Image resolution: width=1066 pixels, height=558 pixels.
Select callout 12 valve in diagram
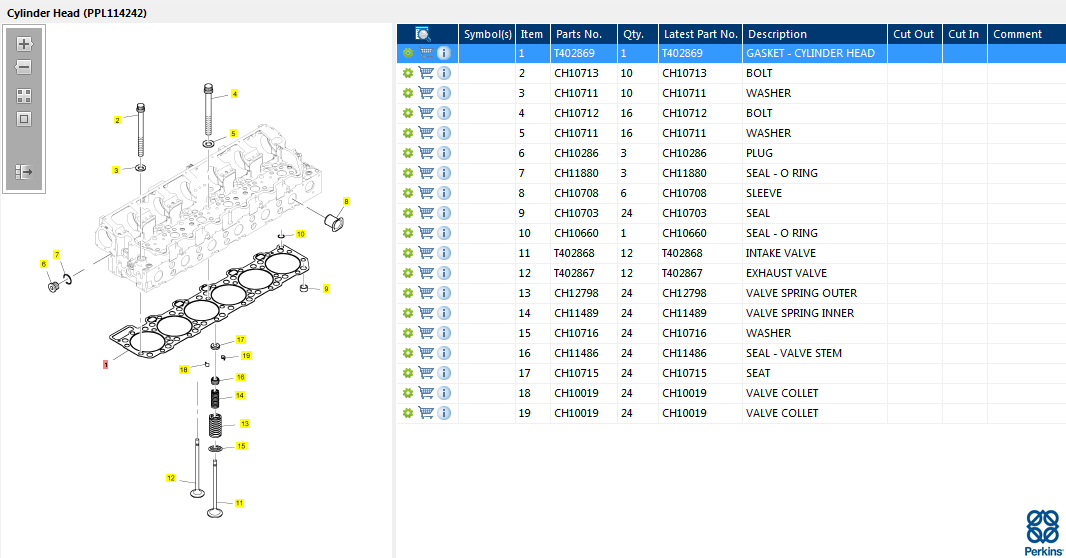pos(171,478)
